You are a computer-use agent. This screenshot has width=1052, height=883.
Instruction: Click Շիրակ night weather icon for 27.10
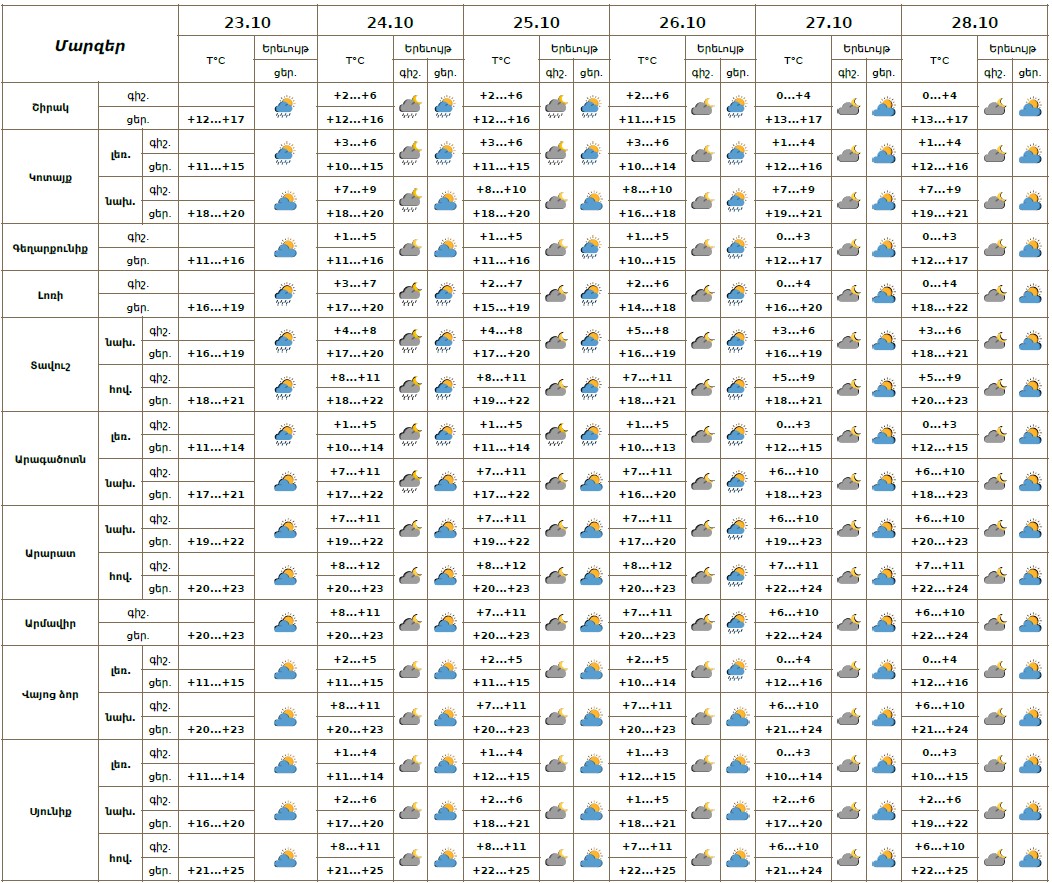point(848,107)
